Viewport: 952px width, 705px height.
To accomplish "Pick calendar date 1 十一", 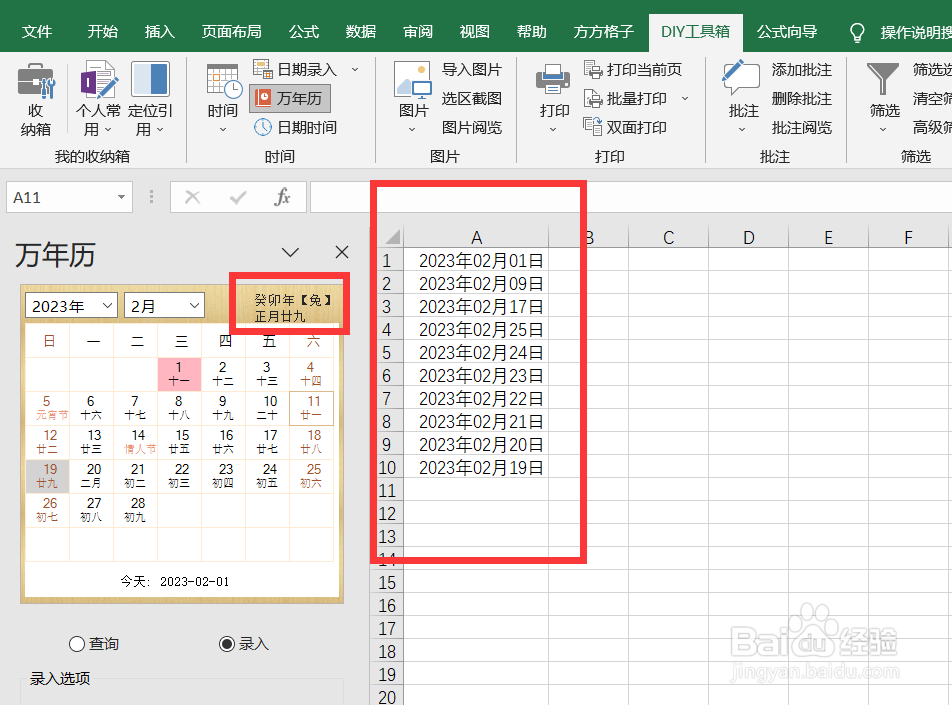I will tap(179, 373).
